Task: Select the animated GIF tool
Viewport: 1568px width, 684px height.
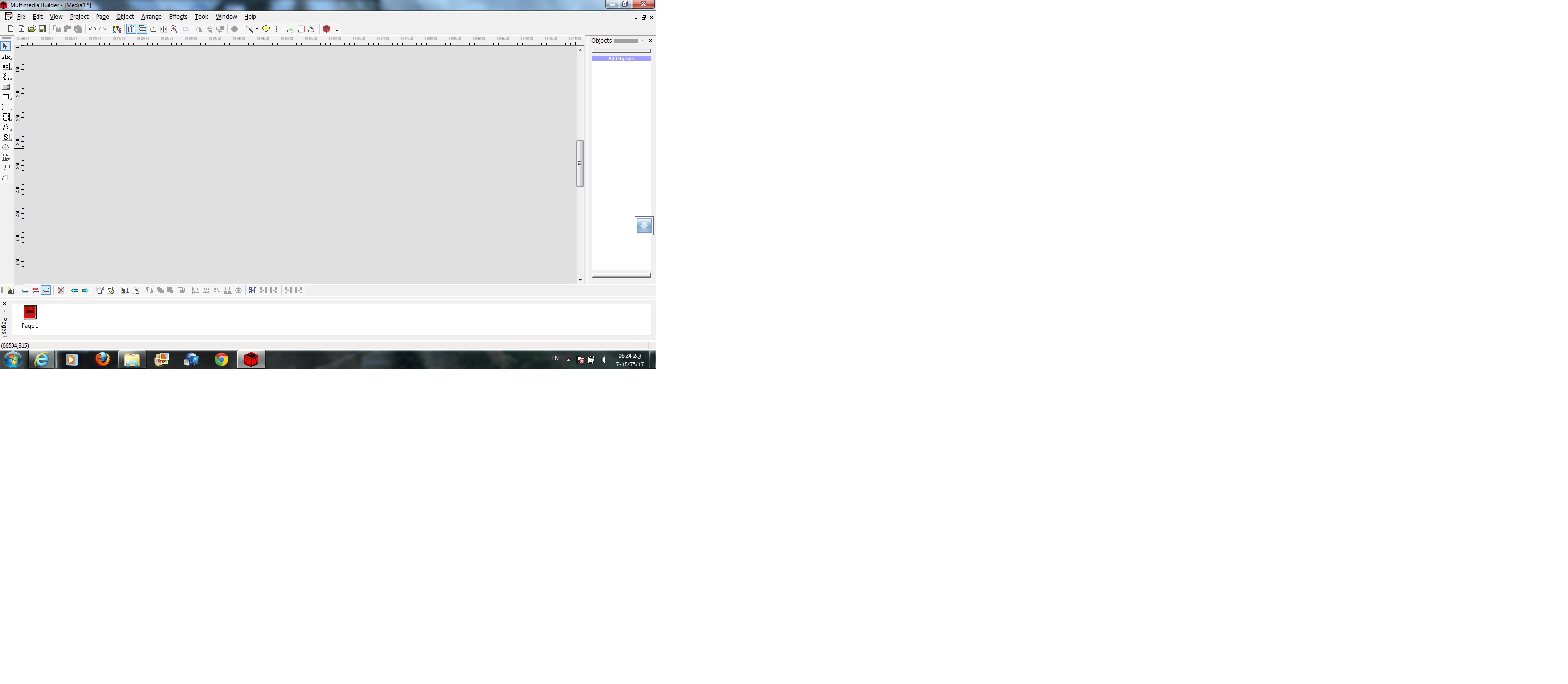Action: (6, 77)
